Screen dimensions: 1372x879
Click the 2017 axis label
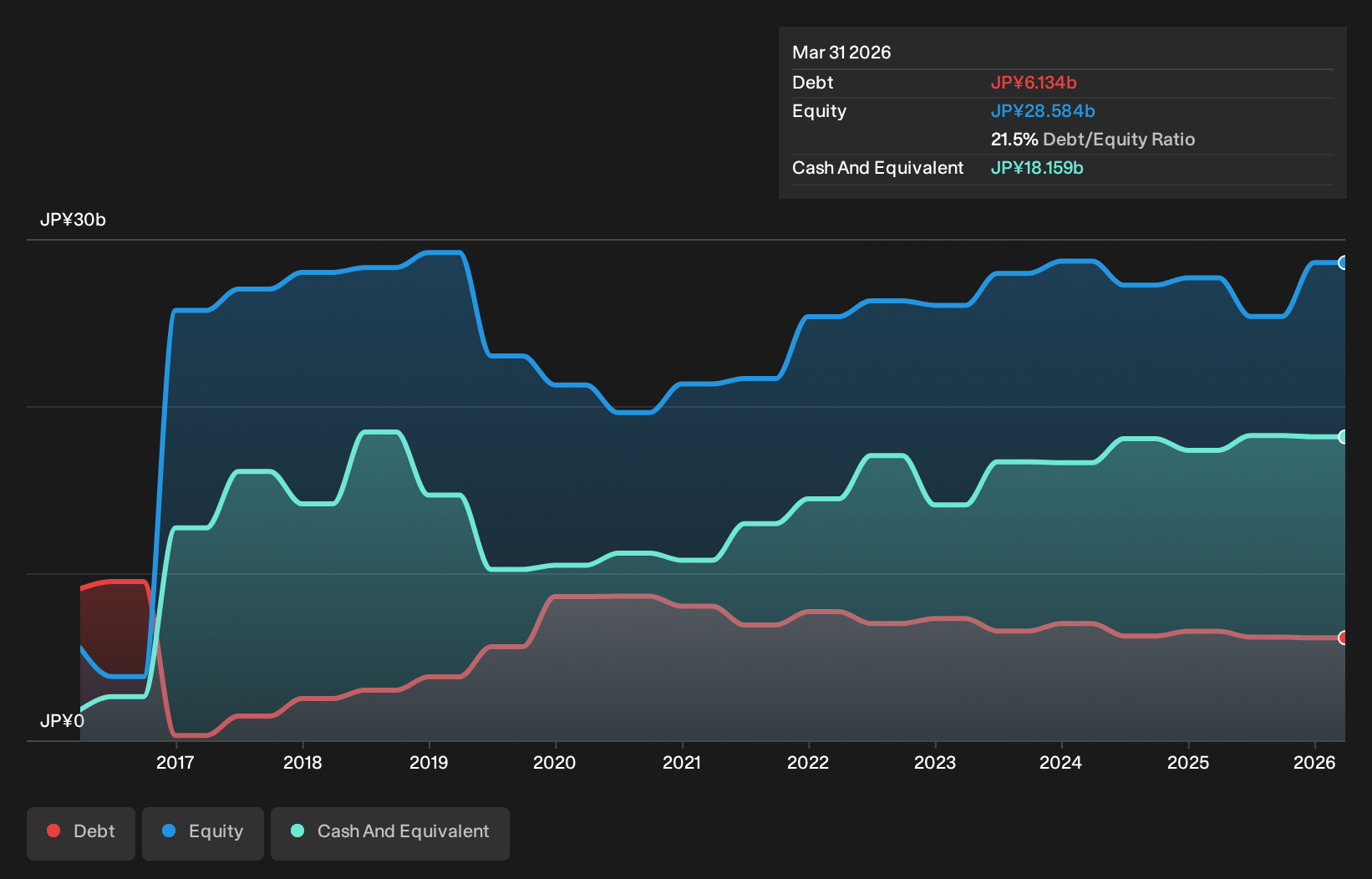click(175, 762)
